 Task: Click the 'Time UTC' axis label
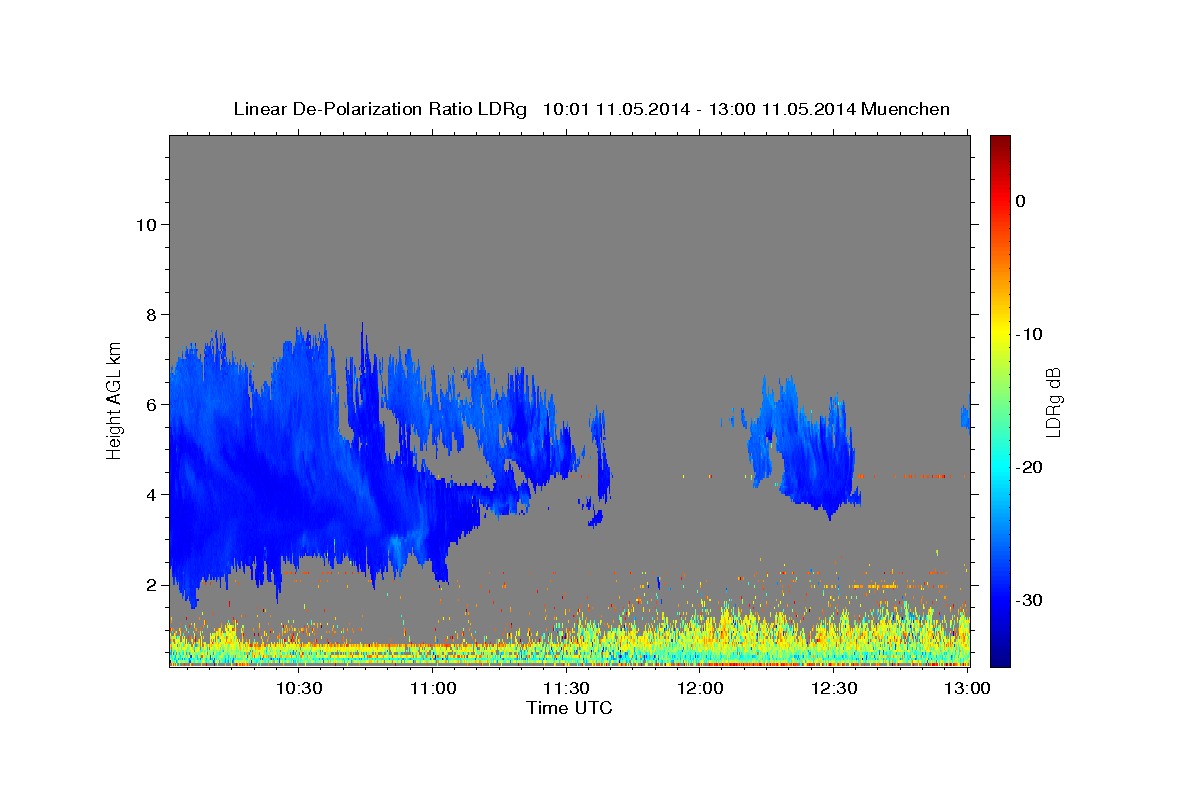(569, 708)
